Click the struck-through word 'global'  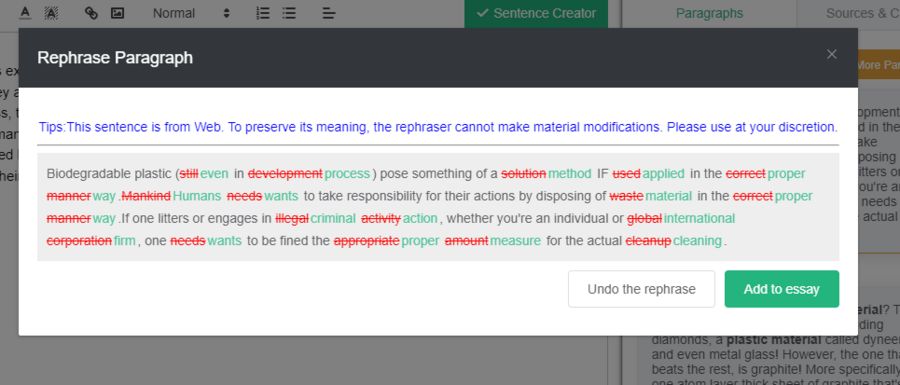[x=645, y=219]
